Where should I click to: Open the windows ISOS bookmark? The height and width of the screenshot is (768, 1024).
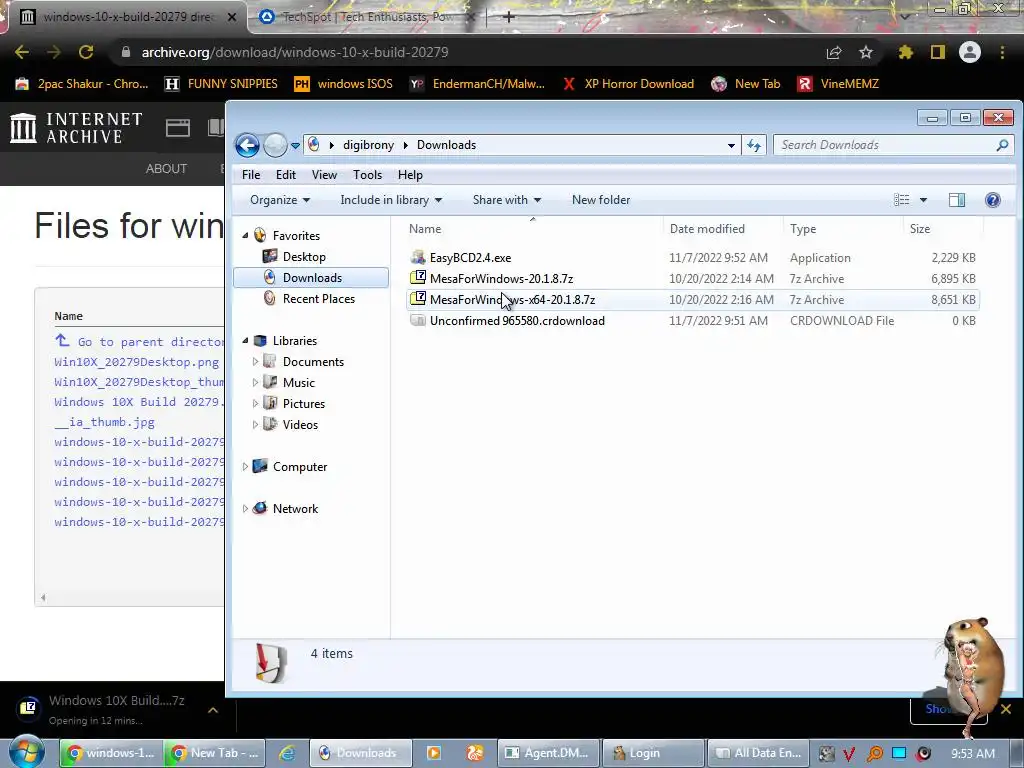[344, 84]
